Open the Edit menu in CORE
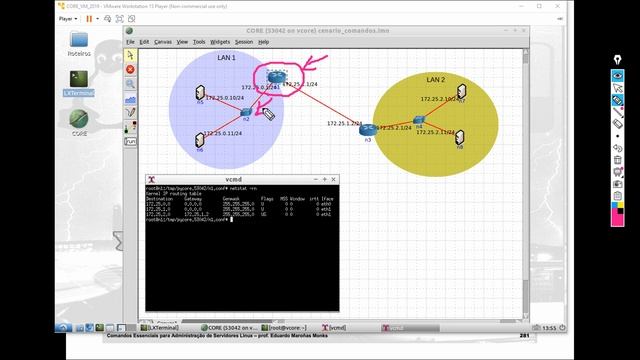The width and height of the screenshot is (640, 360). [144, 42]
